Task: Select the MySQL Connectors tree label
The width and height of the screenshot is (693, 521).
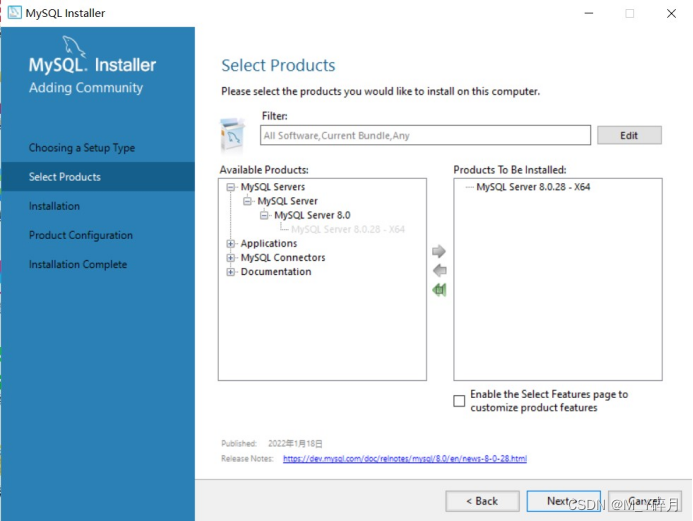Action: tap(283, 258)
